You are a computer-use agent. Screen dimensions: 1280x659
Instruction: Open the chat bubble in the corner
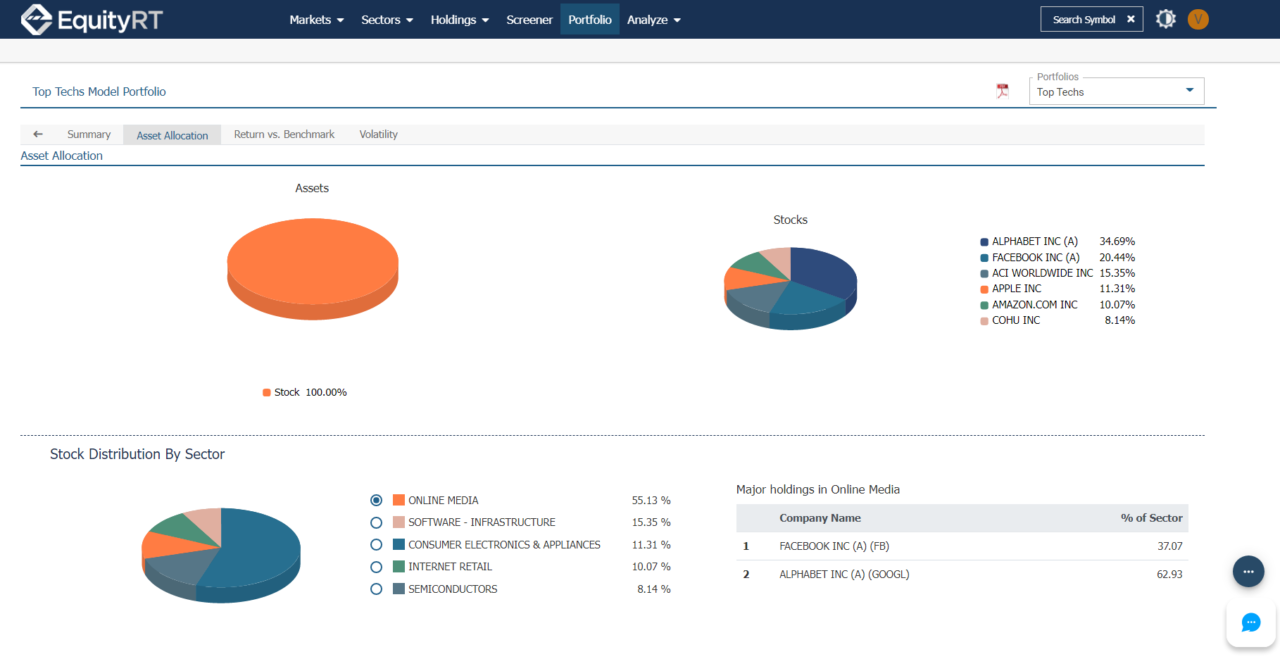coord(1250,622)
